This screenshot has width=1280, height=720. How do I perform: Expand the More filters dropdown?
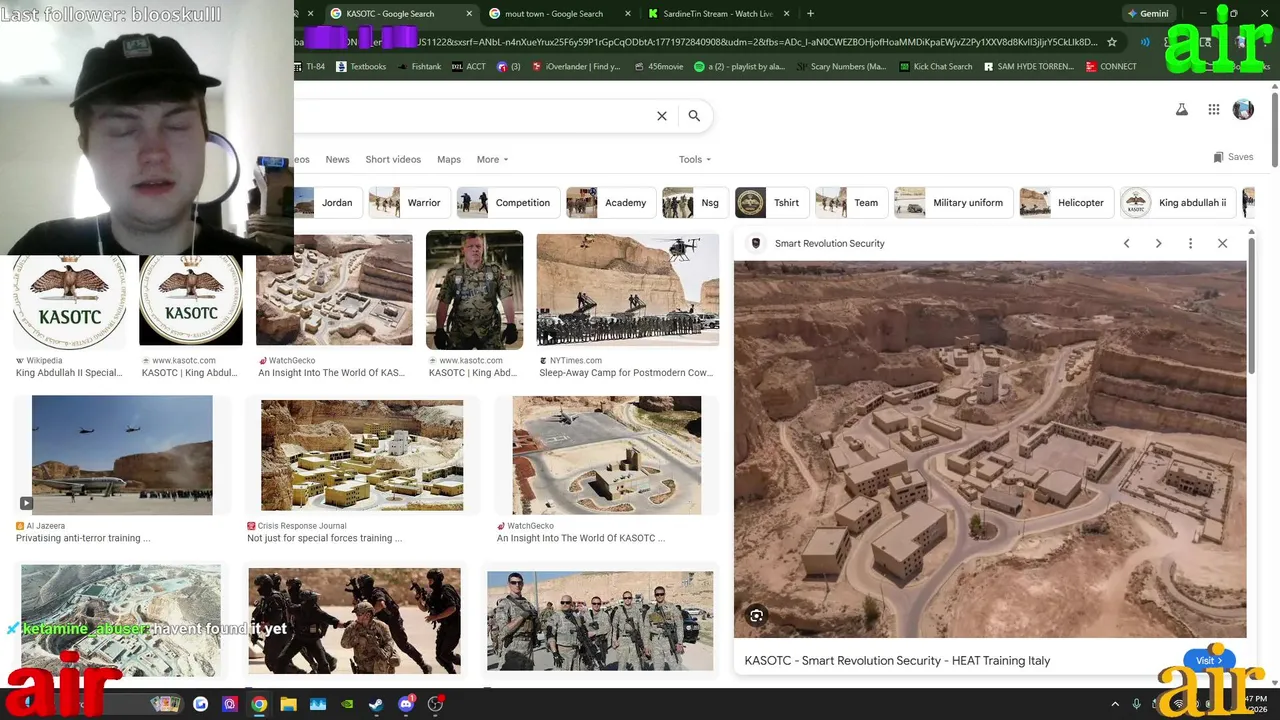492,160
